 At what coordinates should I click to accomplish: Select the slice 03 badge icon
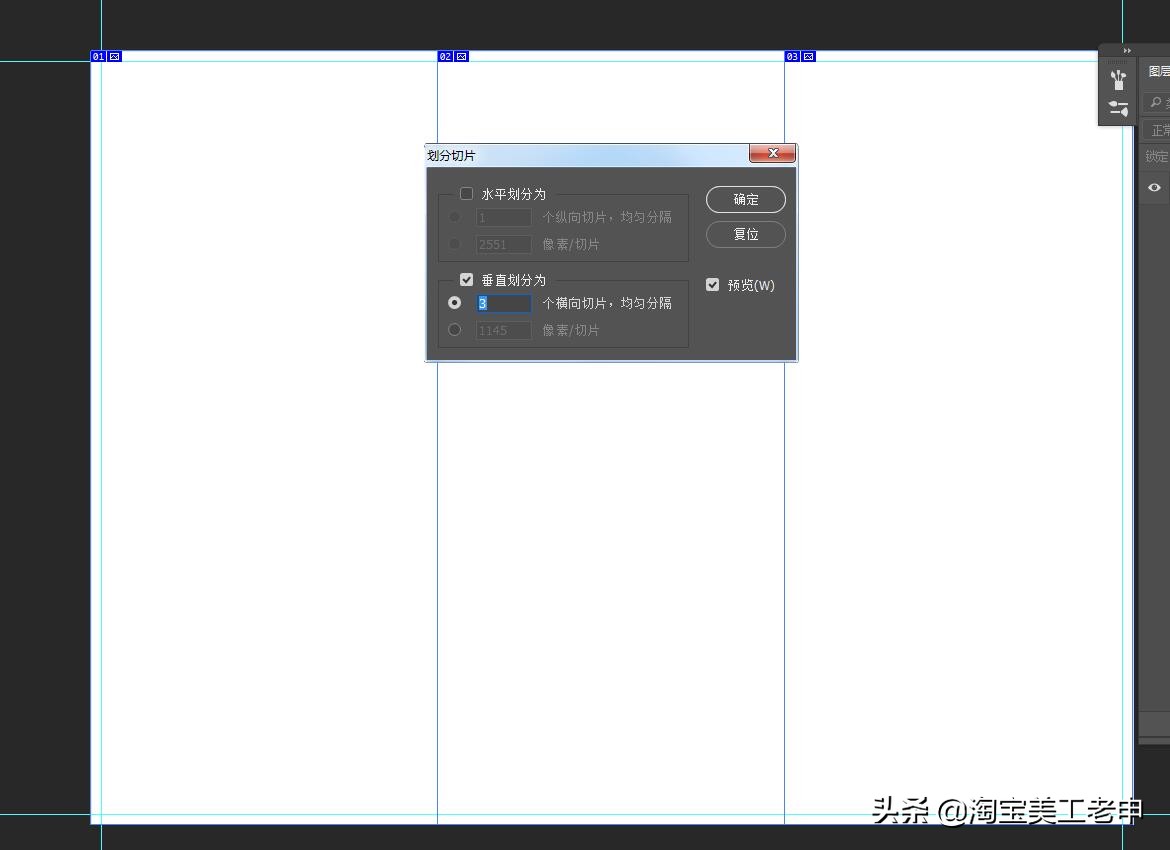point(793,56)
